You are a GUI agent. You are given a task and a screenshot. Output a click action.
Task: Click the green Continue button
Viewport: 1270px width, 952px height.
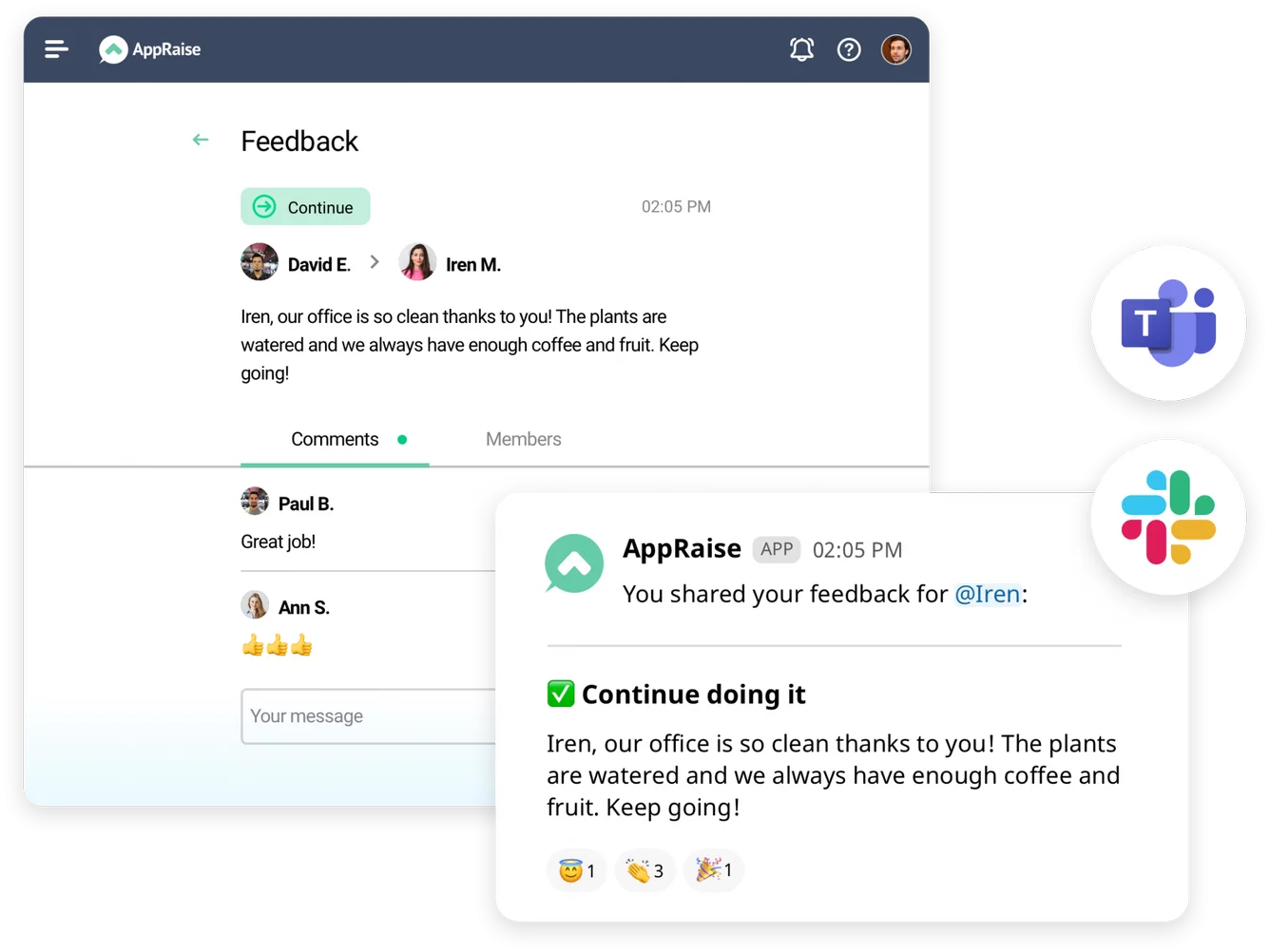pyautogui.click(x=305, y=206)
